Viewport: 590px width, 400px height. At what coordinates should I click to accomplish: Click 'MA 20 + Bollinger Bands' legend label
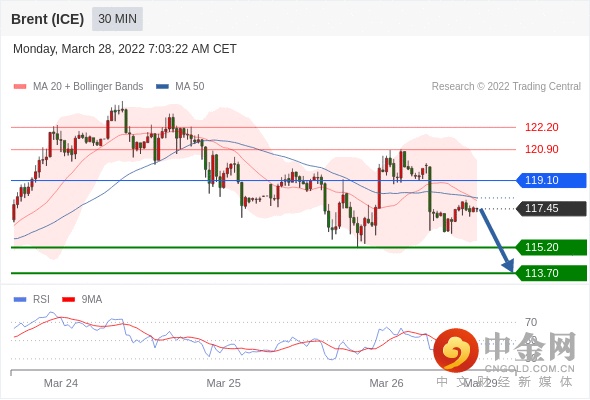(88, 87)
